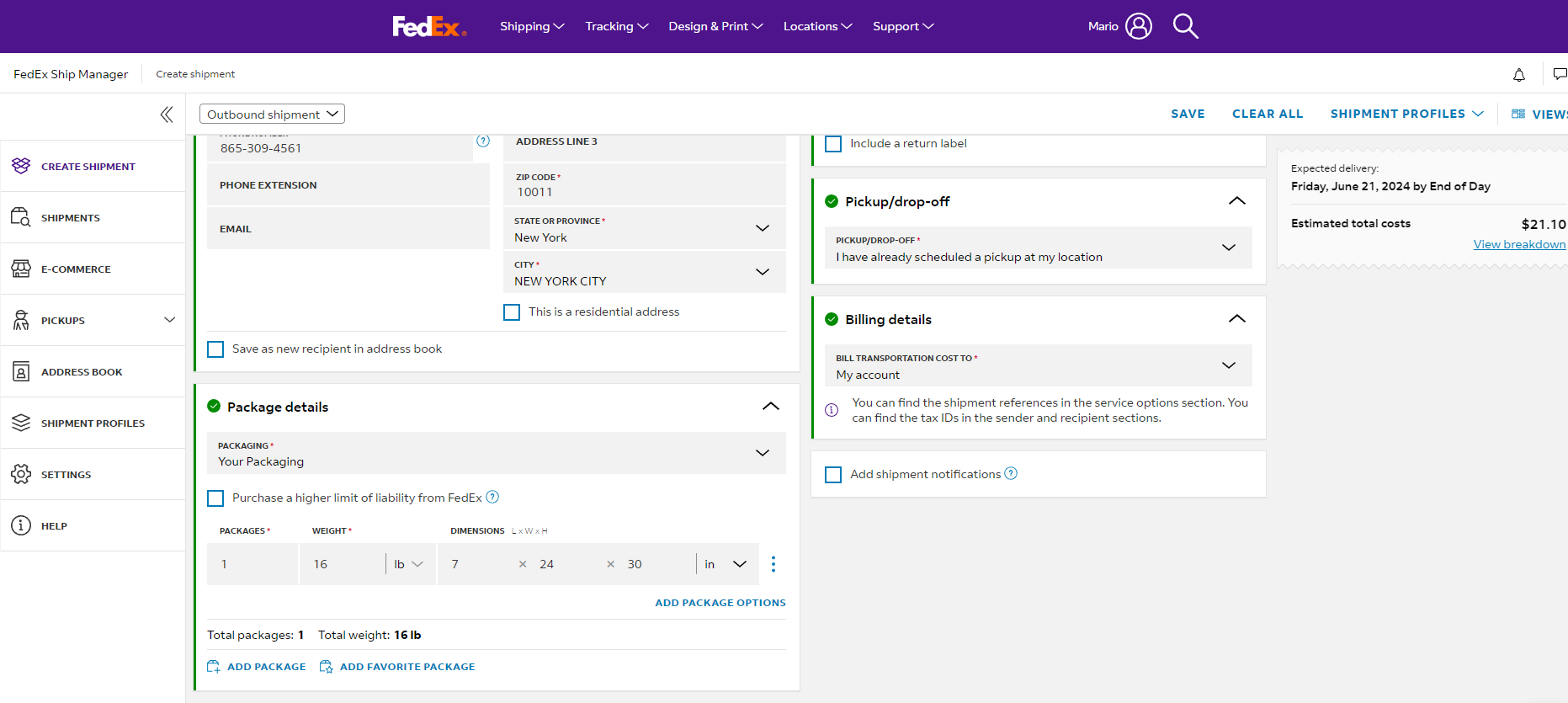
Task: Open the Packaging dropdown
Action: (x=497, y=453)
